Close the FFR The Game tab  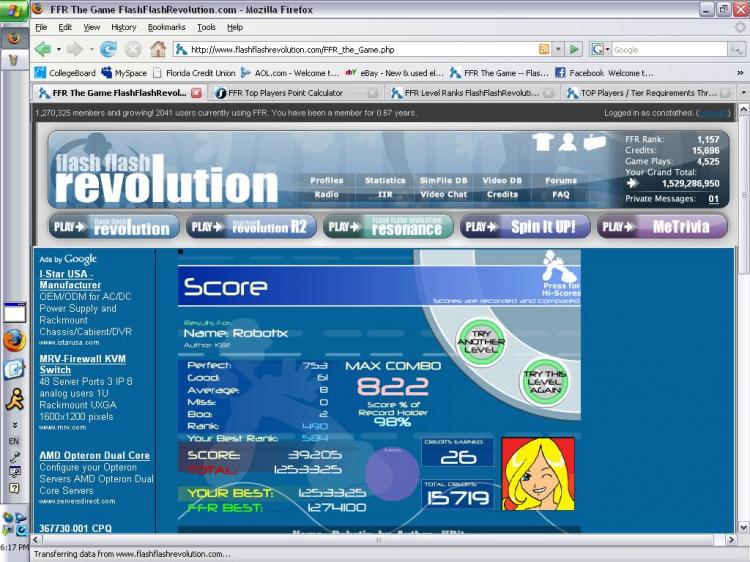click(x=196, y=93)
